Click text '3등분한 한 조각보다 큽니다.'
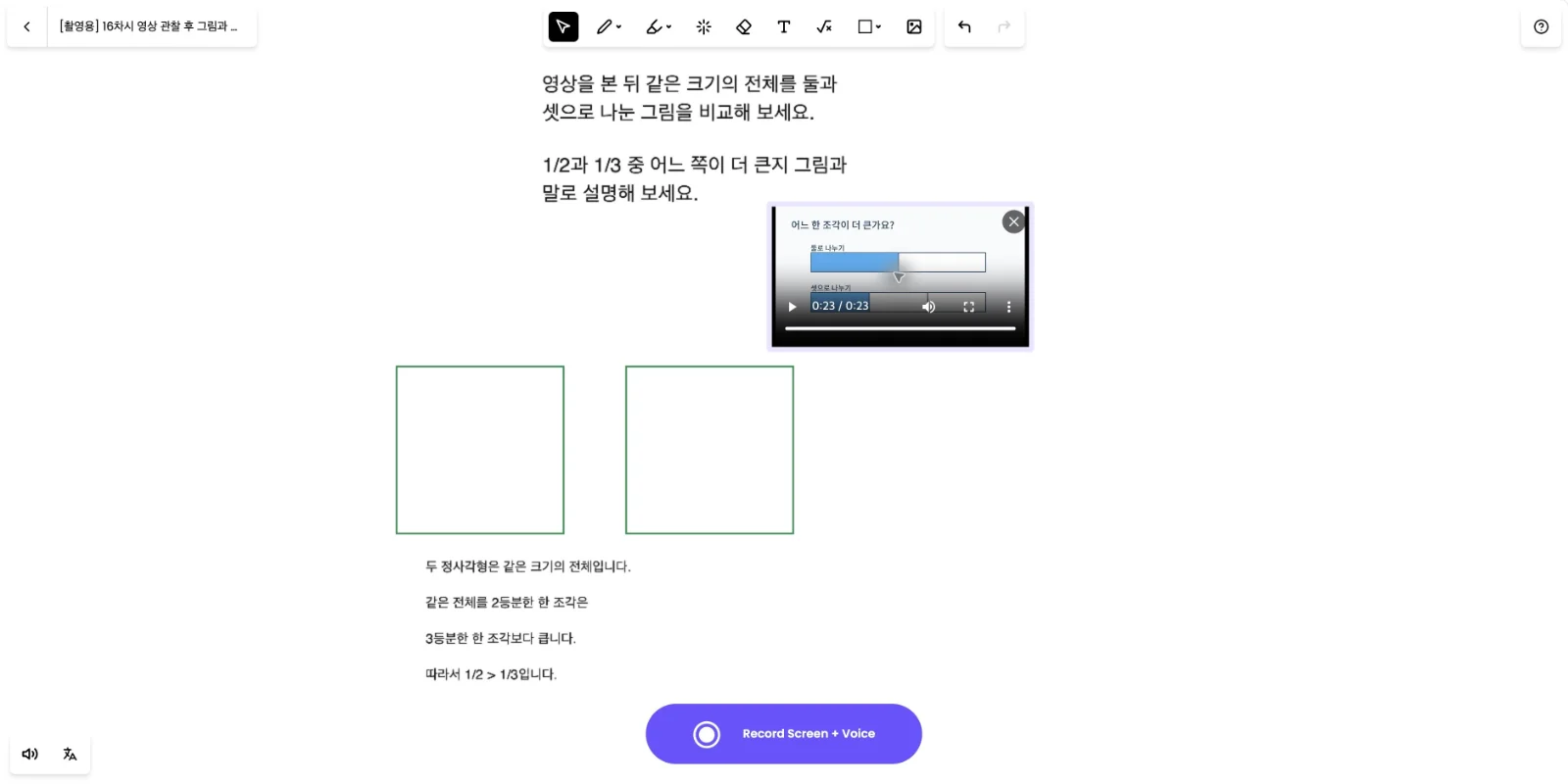The height and width of the screenshot is (784, 1568). coord(501,638)
